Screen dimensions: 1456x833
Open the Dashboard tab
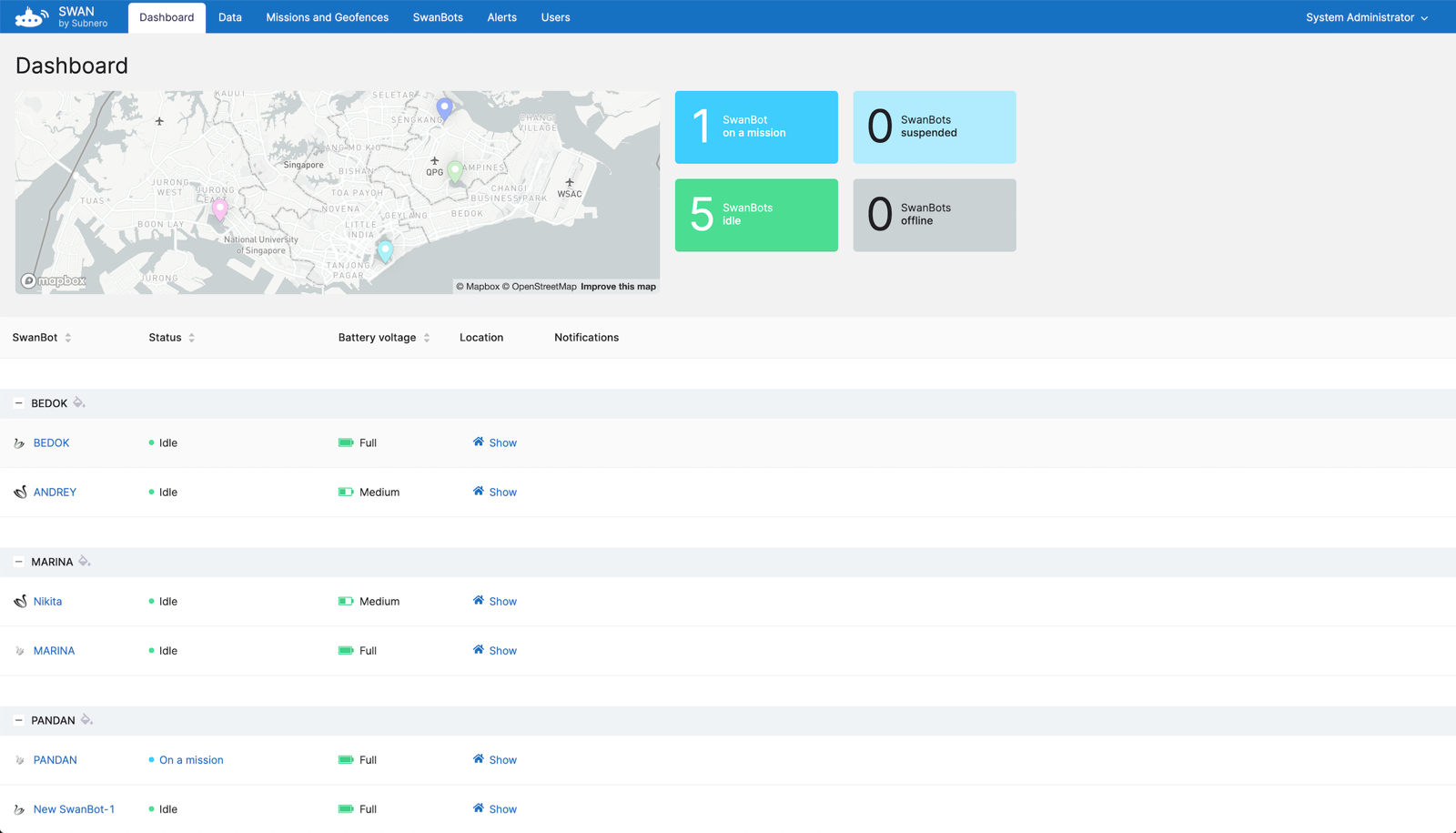167,17
